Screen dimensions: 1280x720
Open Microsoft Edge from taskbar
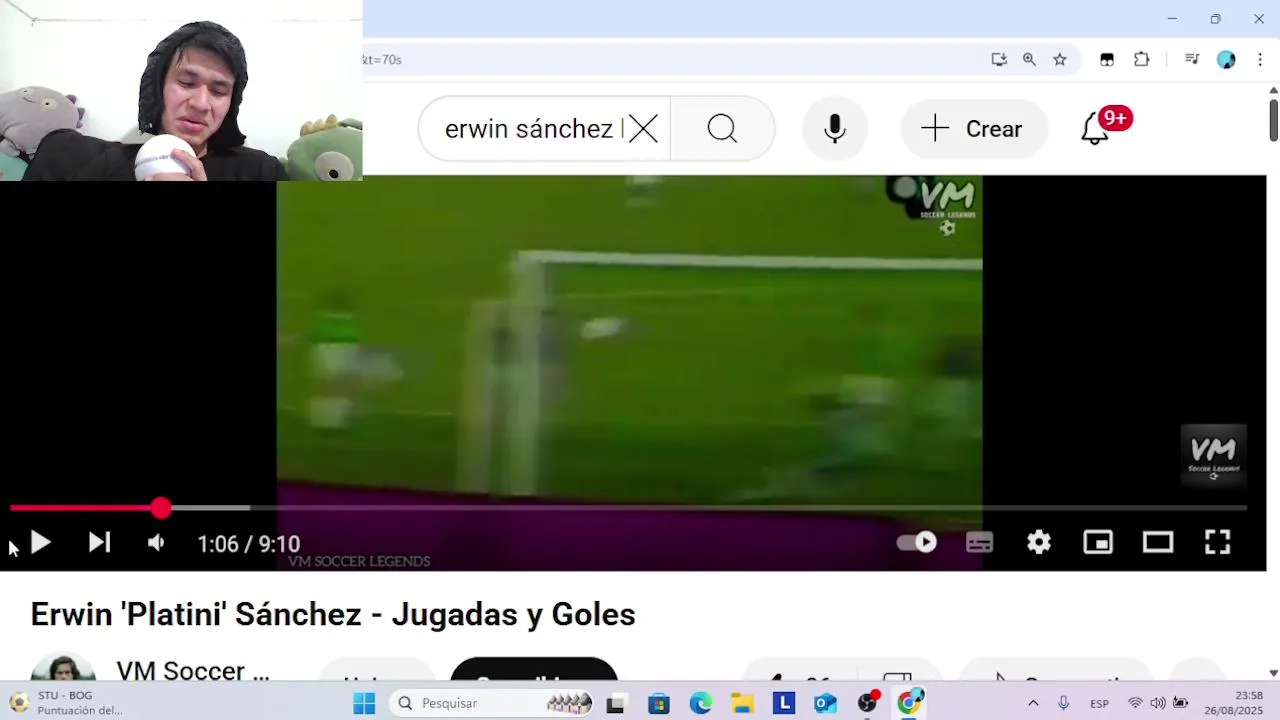(x=700, y=704)
